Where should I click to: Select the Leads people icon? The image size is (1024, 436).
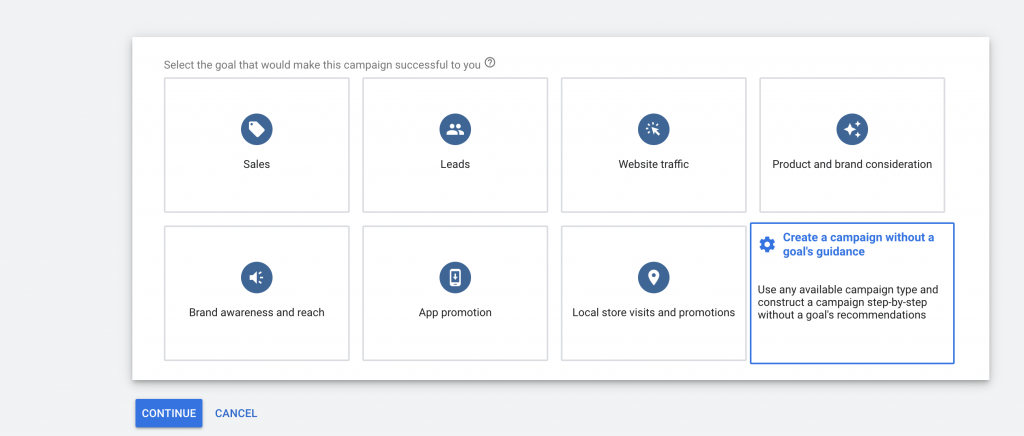pyautogui.click(x=455, y=129)
